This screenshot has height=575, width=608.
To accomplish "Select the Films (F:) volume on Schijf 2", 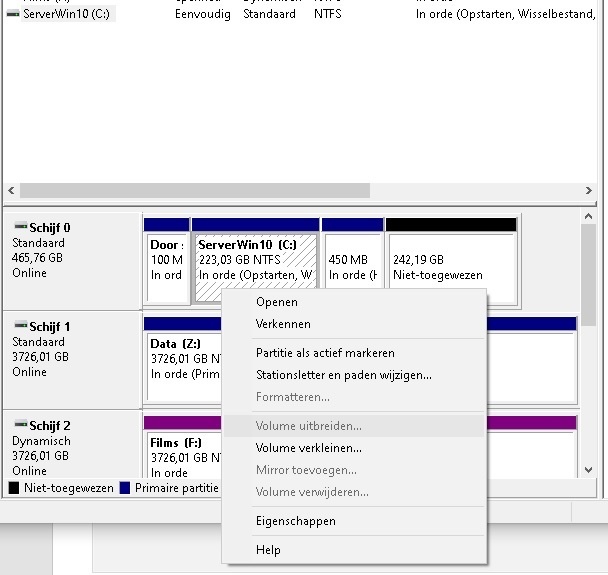I will [182, 446].
